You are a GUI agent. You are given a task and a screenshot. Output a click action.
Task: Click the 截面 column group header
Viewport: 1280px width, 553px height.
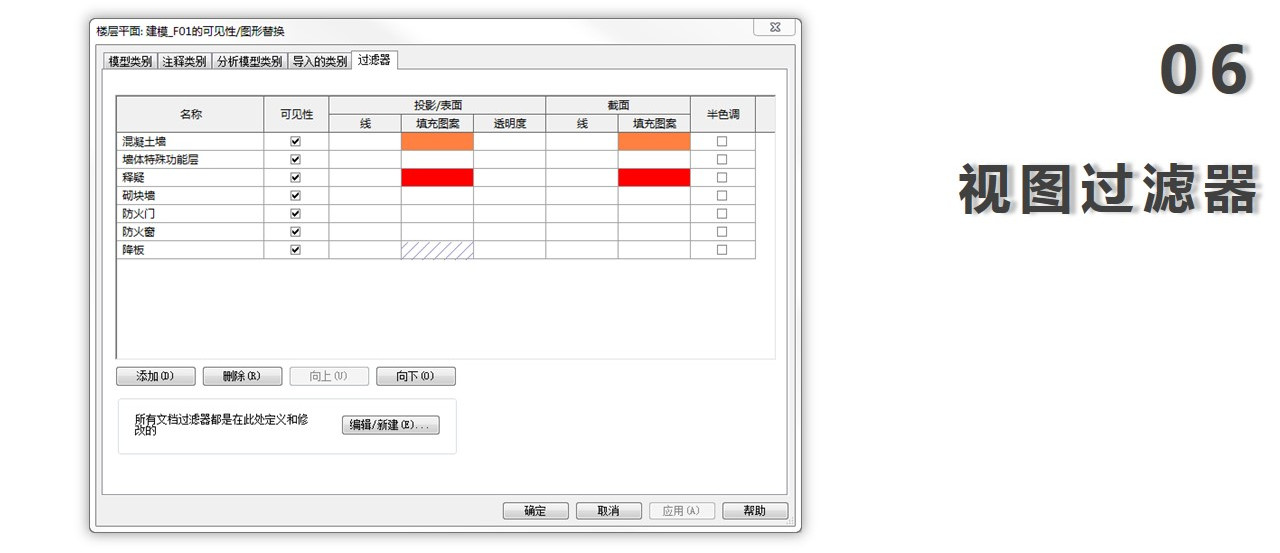618,105
